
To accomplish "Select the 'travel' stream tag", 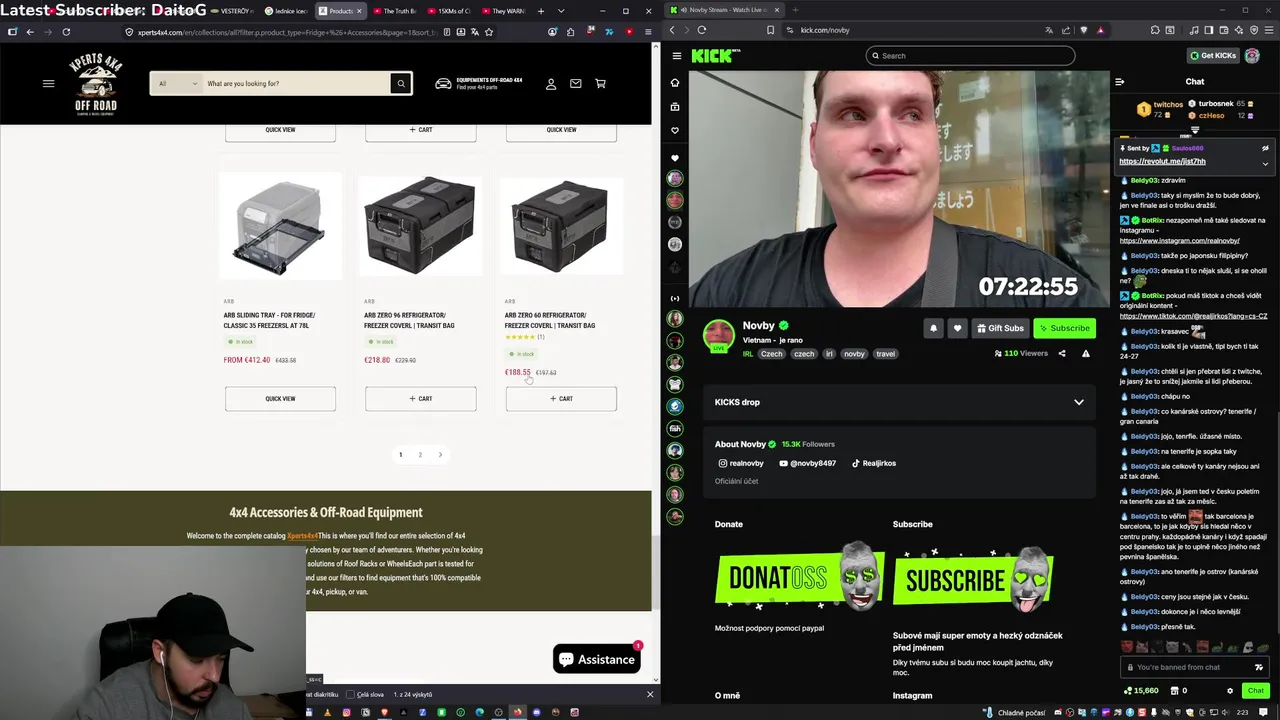I will tap(885, 354).
